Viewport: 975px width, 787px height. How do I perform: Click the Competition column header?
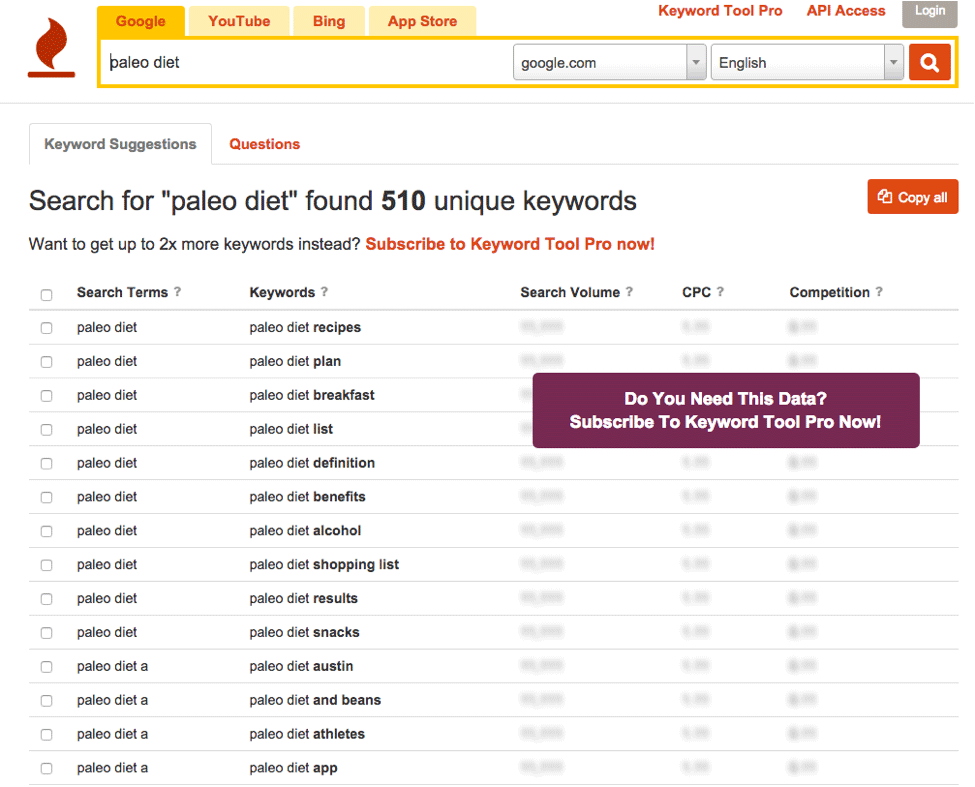click(829, 292)
